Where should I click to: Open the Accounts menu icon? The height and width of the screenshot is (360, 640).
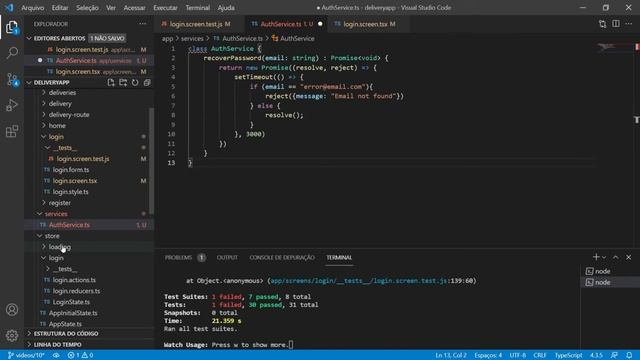click(x=12, y=310)
